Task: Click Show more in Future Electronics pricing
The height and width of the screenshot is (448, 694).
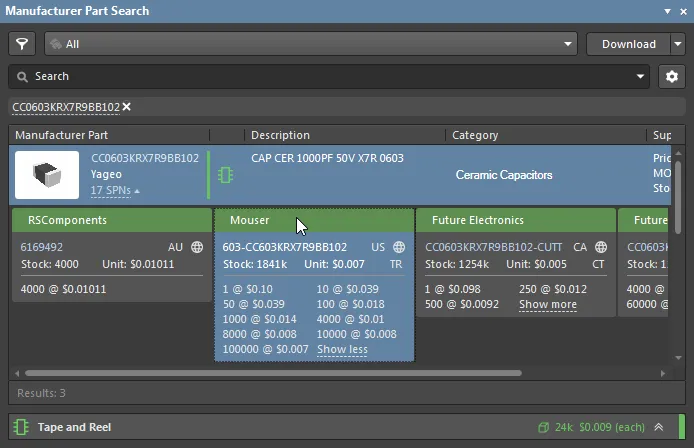Action: coord(547,304)
